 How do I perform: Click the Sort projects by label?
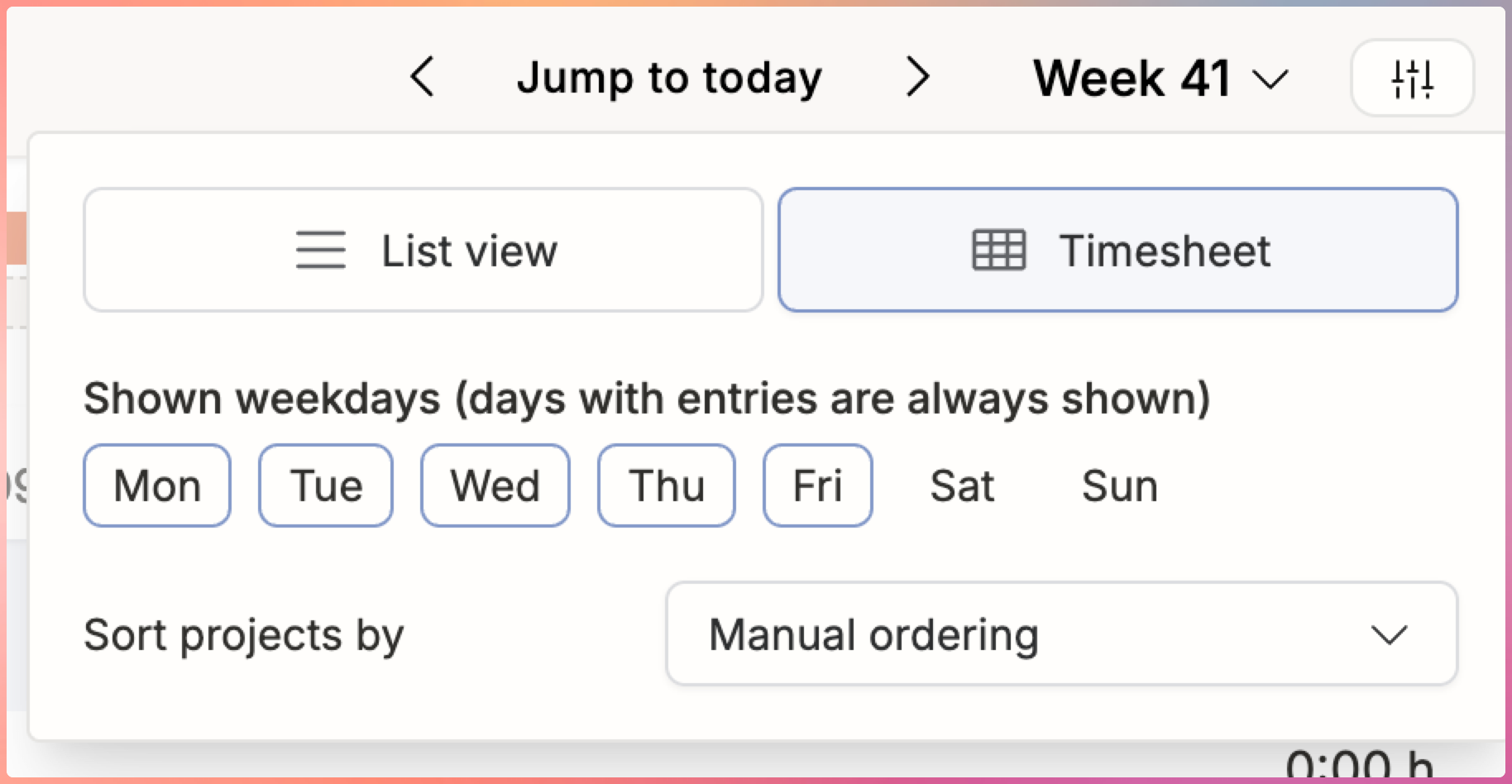tap(244, 635)
